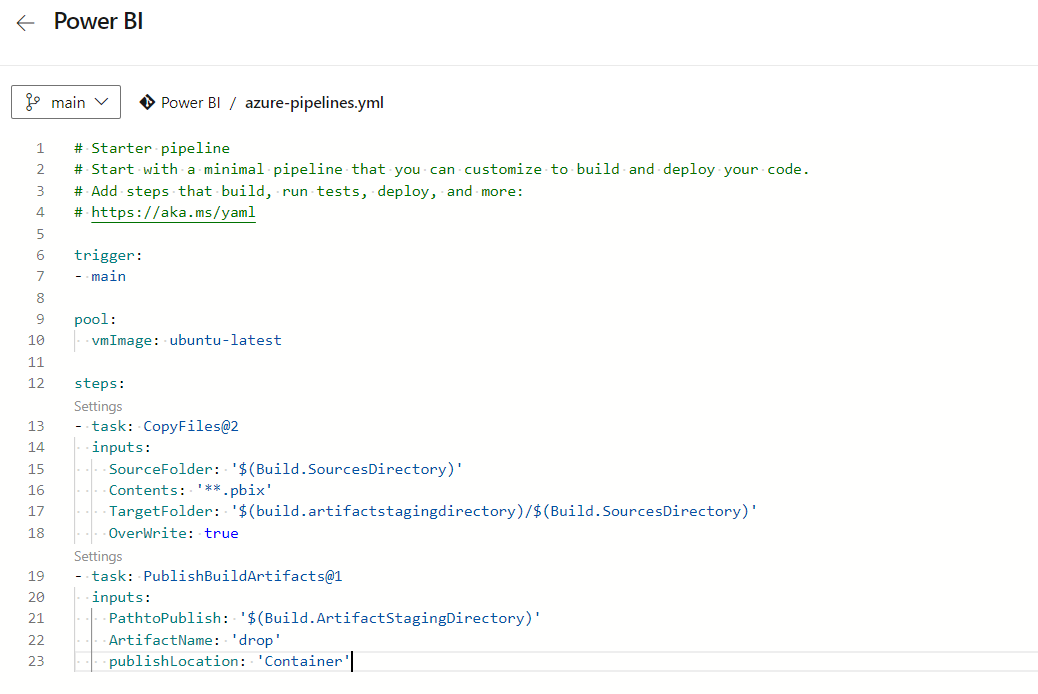
Task: Click line number 13 in the gutter
Action: pos(36,425)
